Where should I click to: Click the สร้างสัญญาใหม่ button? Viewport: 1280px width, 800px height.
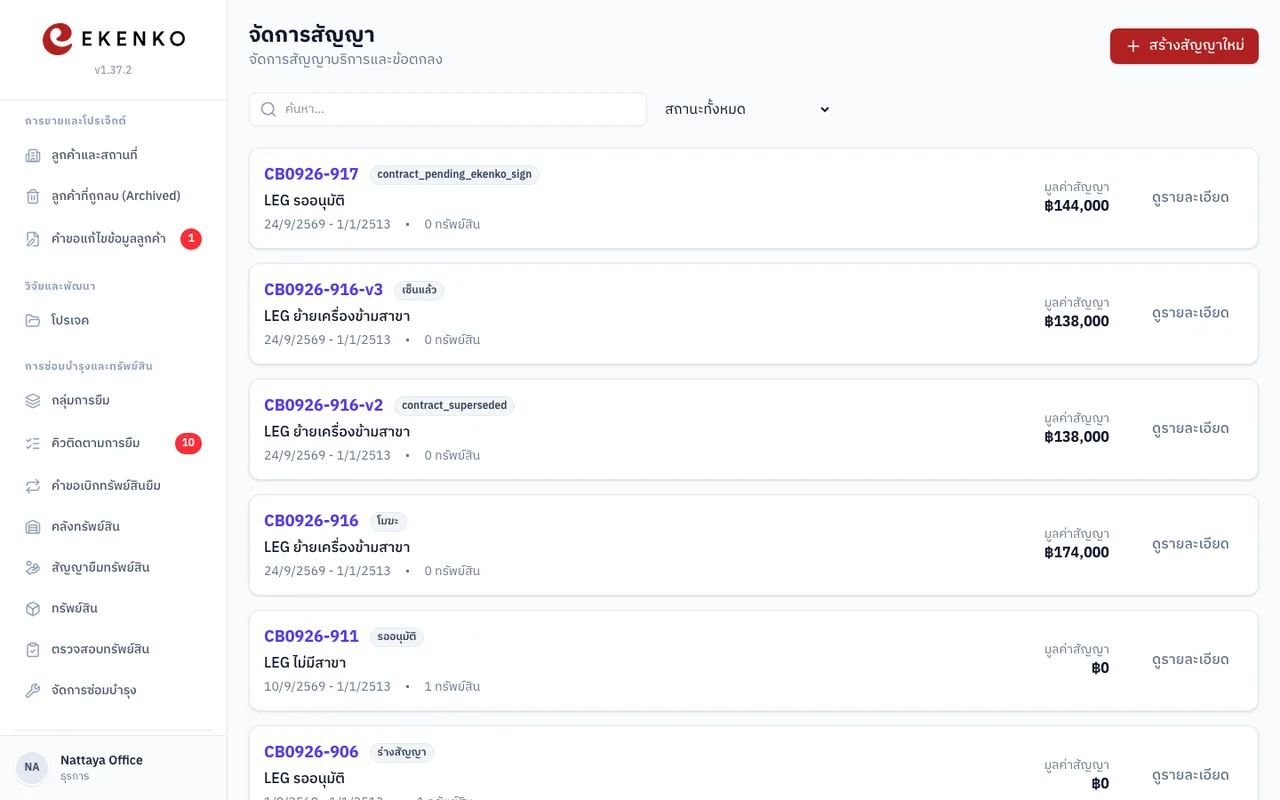point(1184,46)
